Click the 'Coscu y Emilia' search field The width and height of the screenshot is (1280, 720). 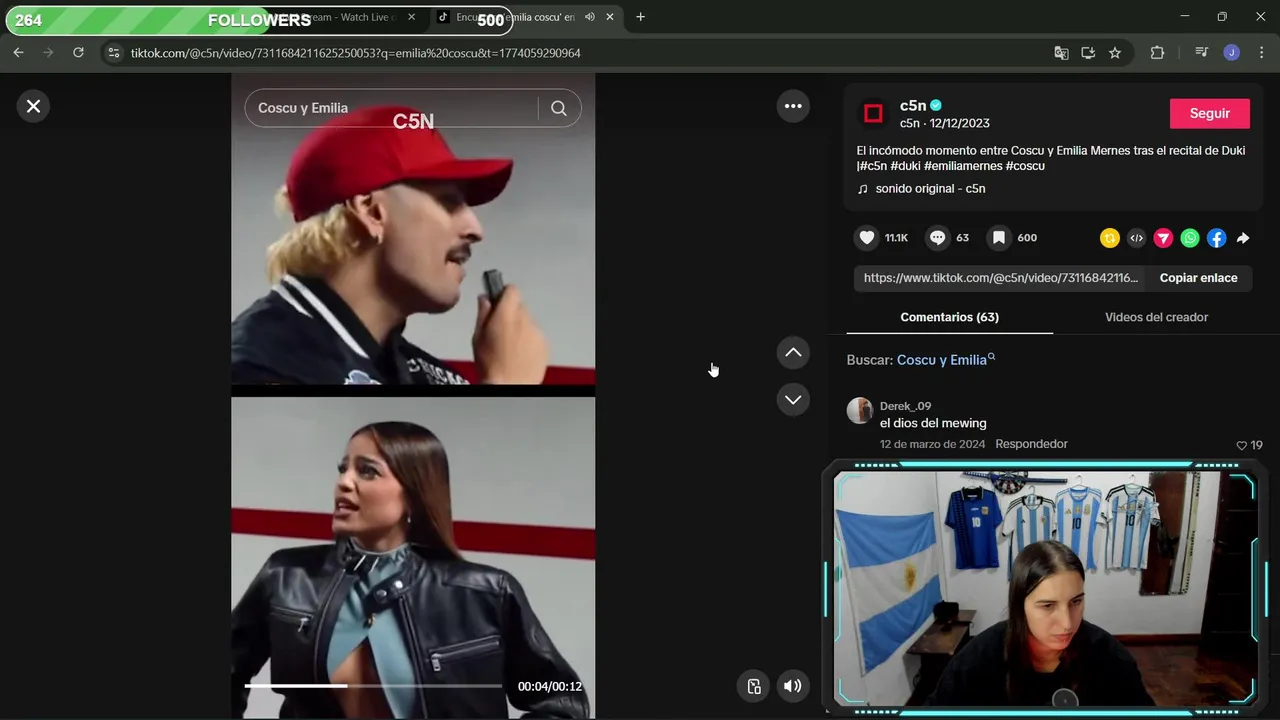(390, 108)
